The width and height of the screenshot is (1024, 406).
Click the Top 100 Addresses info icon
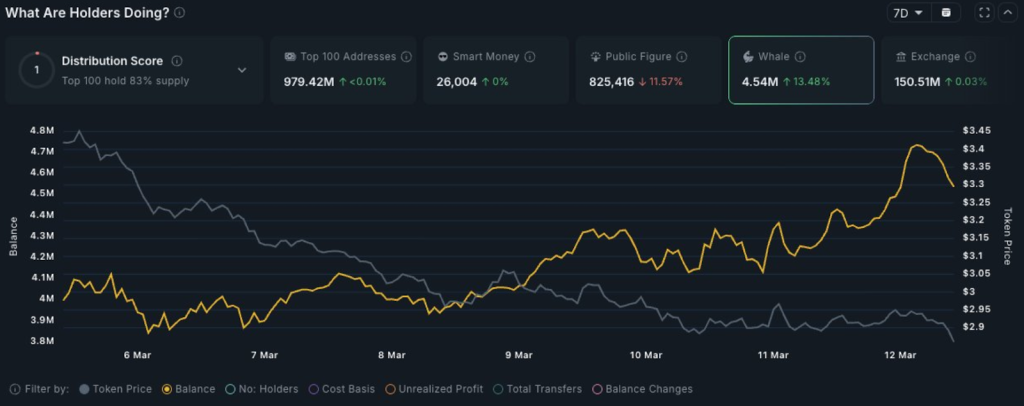click(x=405, y=57)
